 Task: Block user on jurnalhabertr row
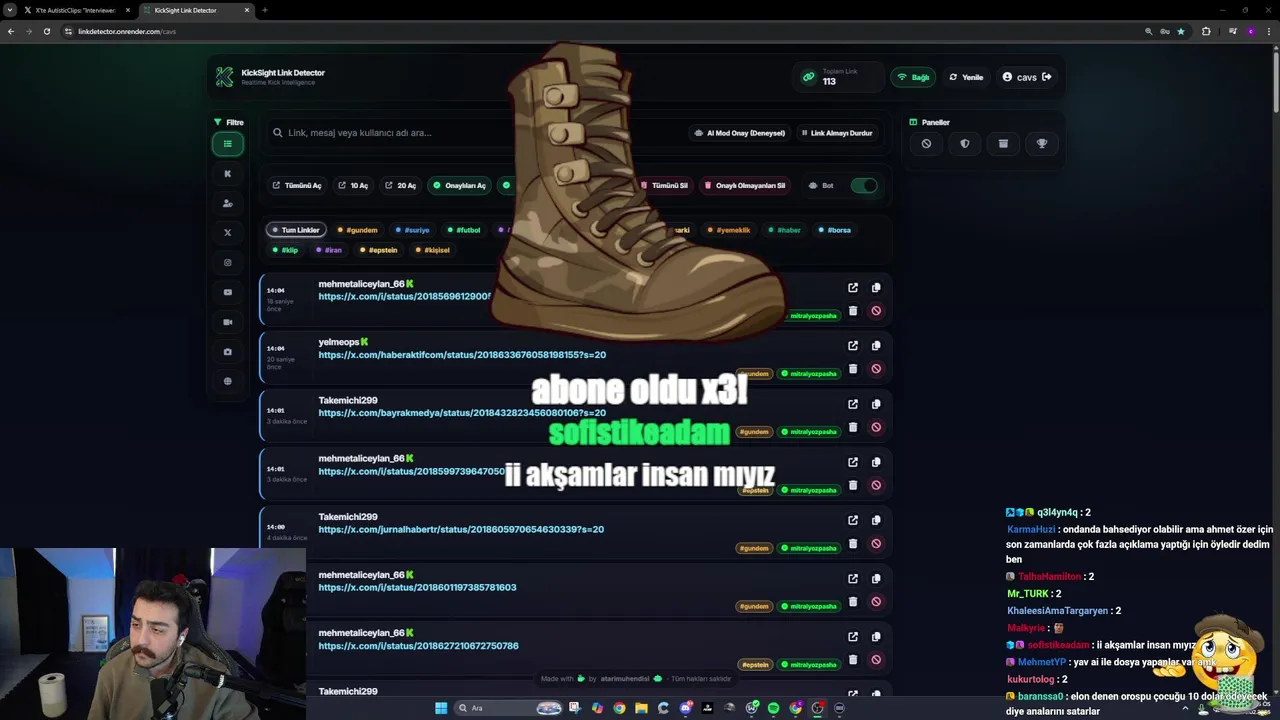click(x=876, y=543)
